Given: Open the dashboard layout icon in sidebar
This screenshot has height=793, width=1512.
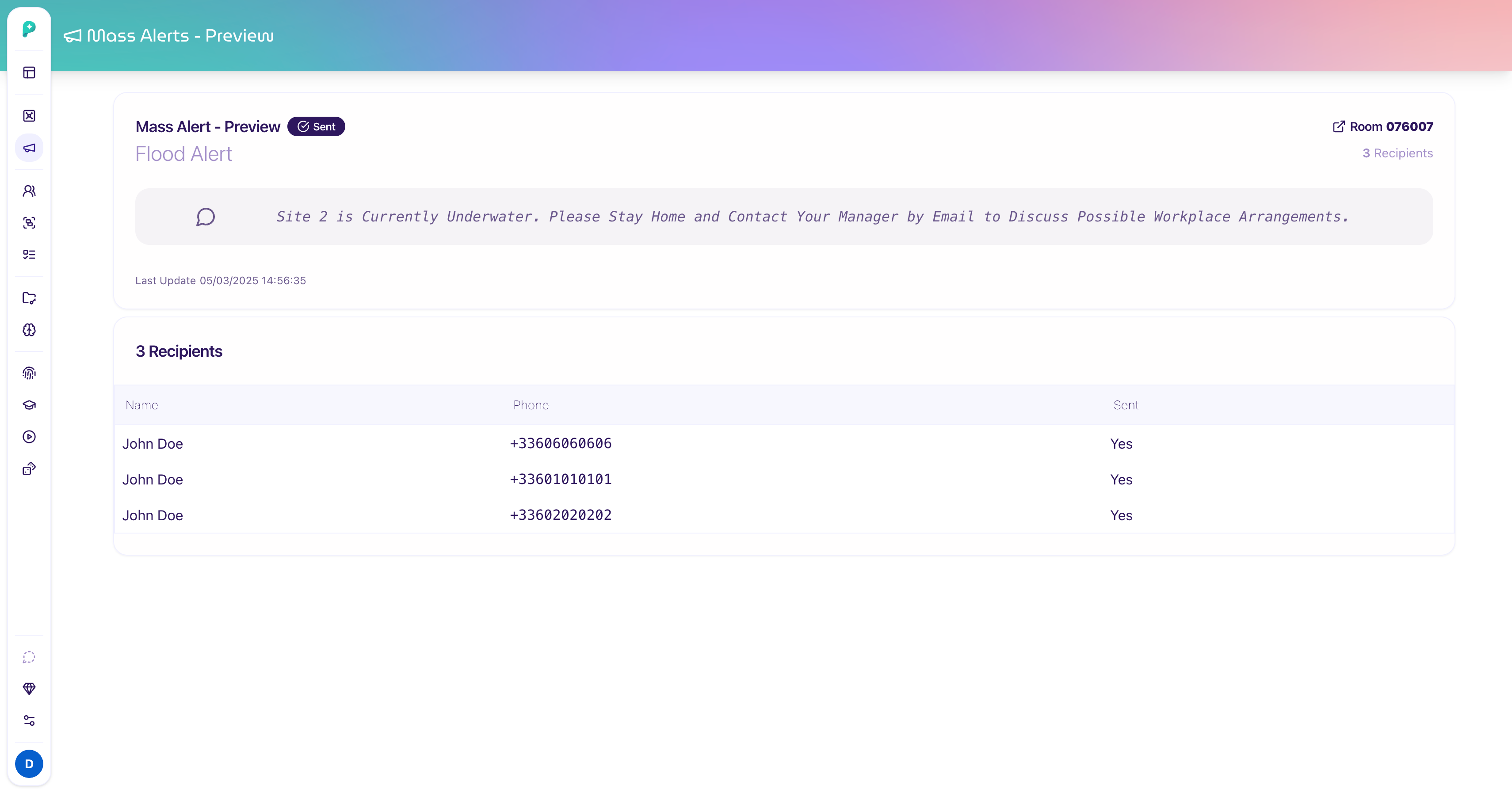Looking at the screenshot, I should [29, 73].
